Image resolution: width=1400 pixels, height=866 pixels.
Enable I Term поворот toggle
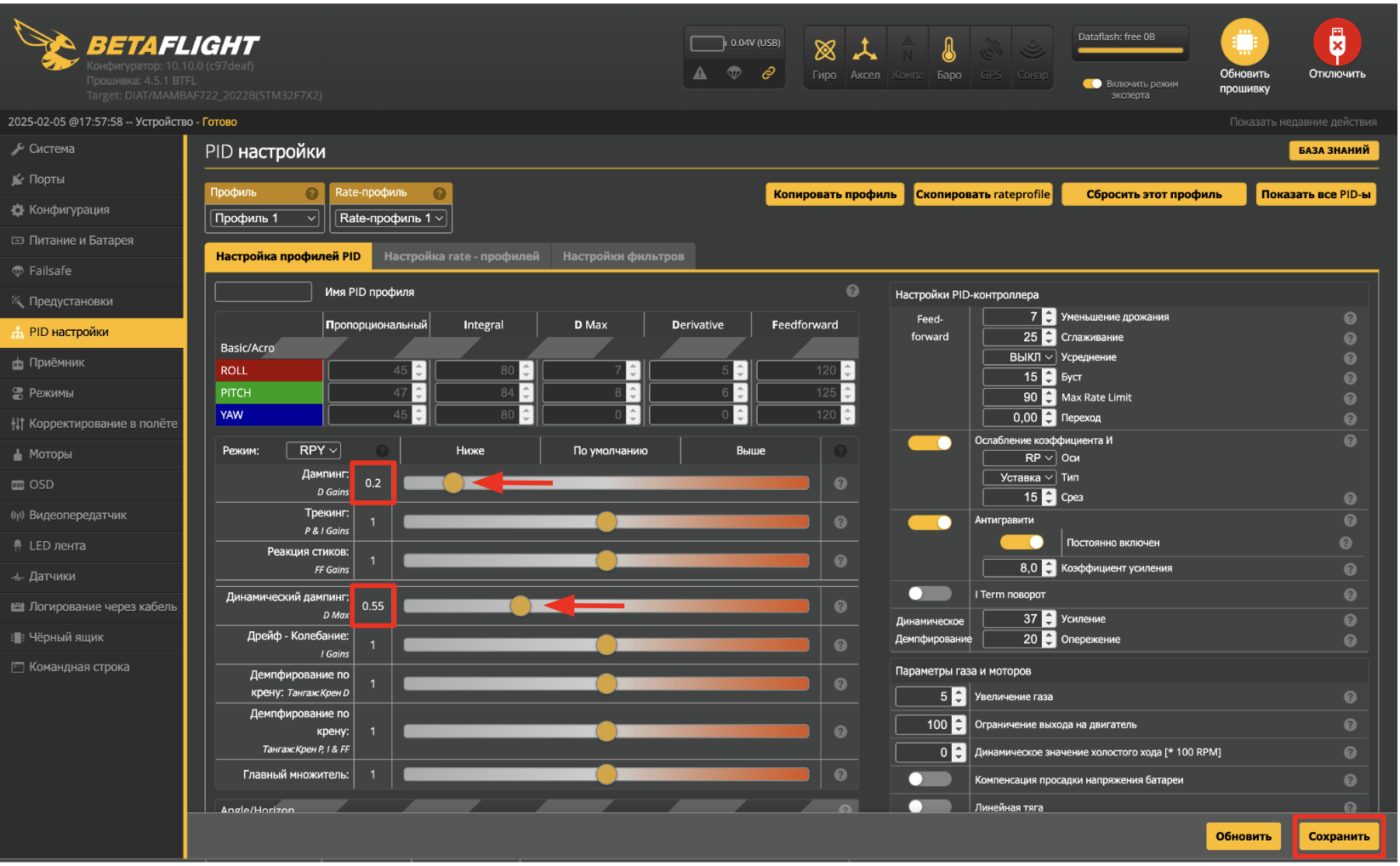tap(930, 594)
